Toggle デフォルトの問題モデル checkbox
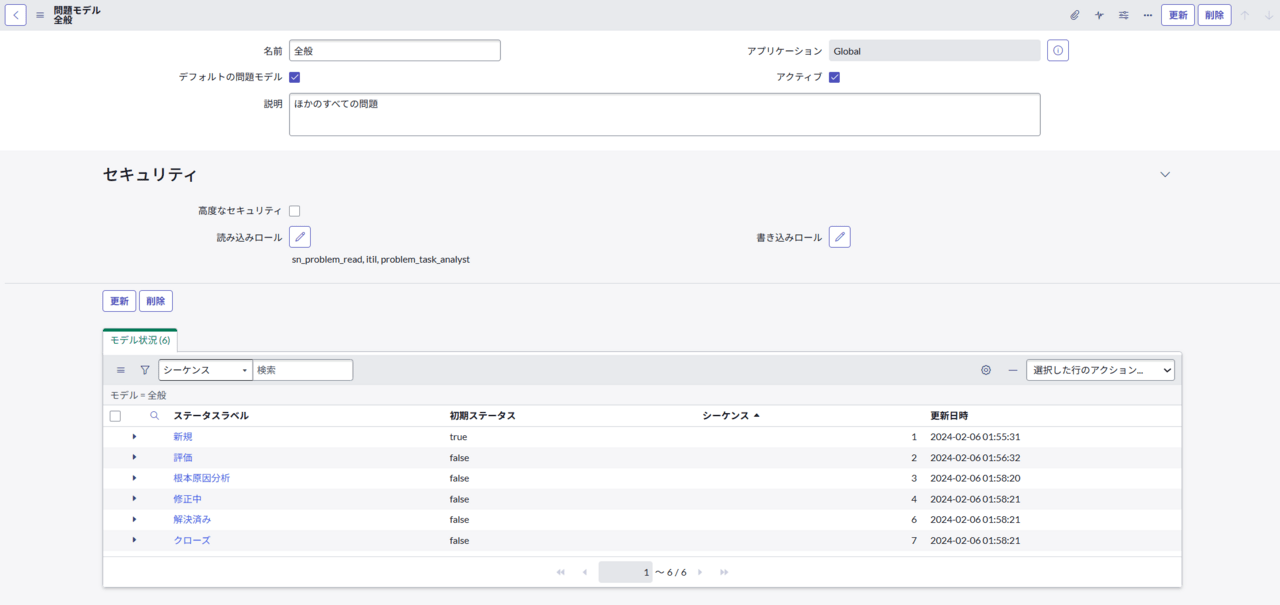The height and width of the screenshot is (605, 1280). [295, 77]
